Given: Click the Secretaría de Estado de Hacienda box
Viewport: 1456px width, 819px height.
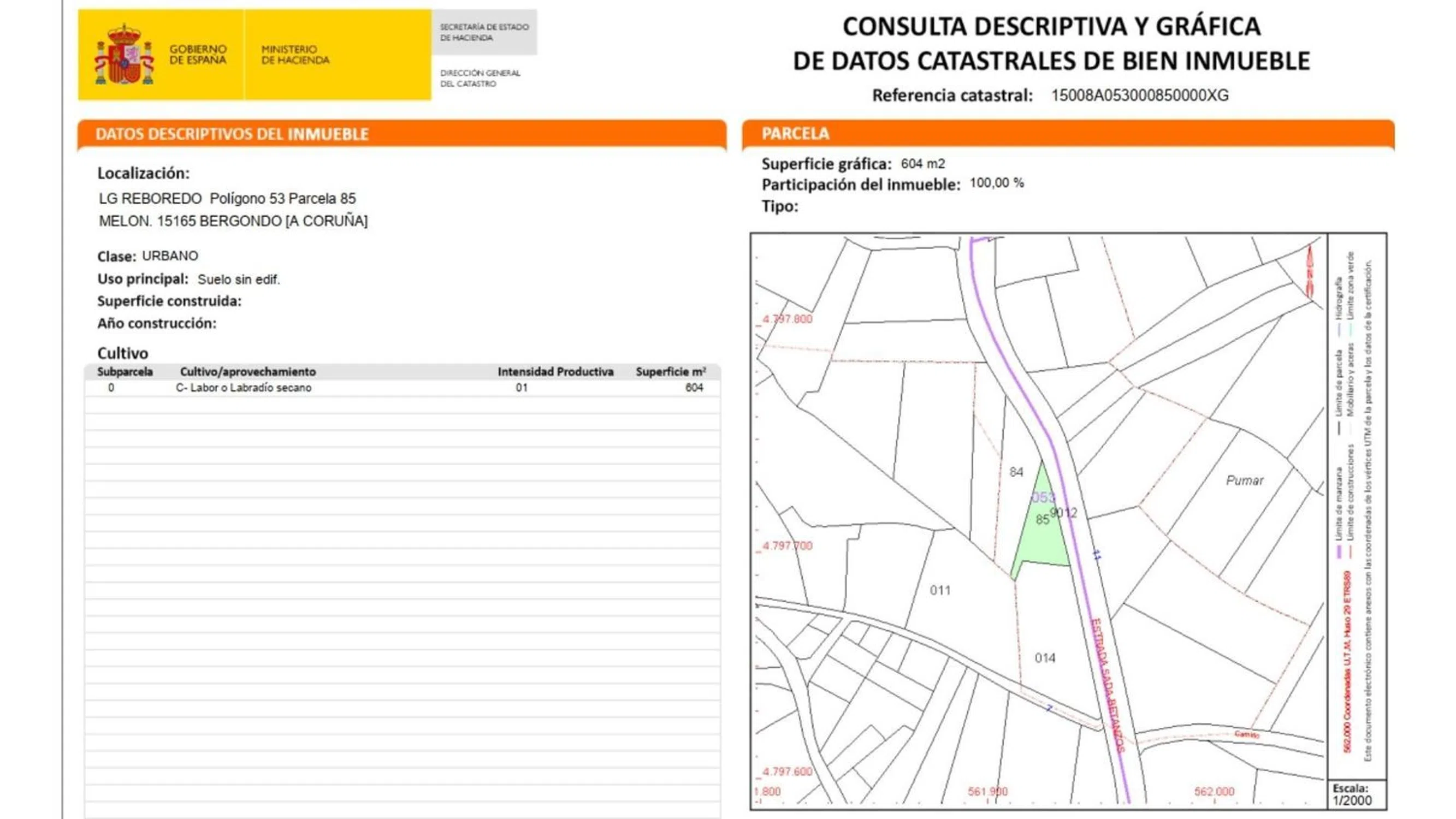Looking at the screenshot, I should 484,32.
